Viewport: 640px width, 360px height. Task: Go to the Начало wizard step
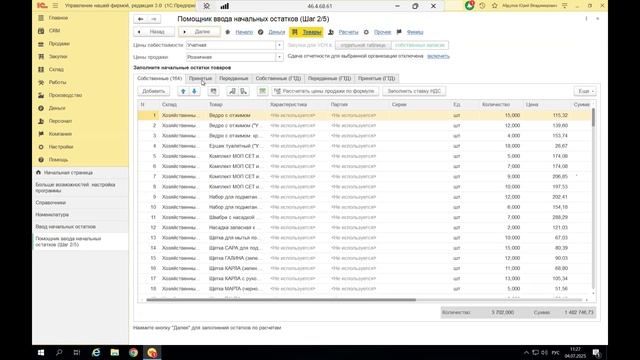click(244, 32)
